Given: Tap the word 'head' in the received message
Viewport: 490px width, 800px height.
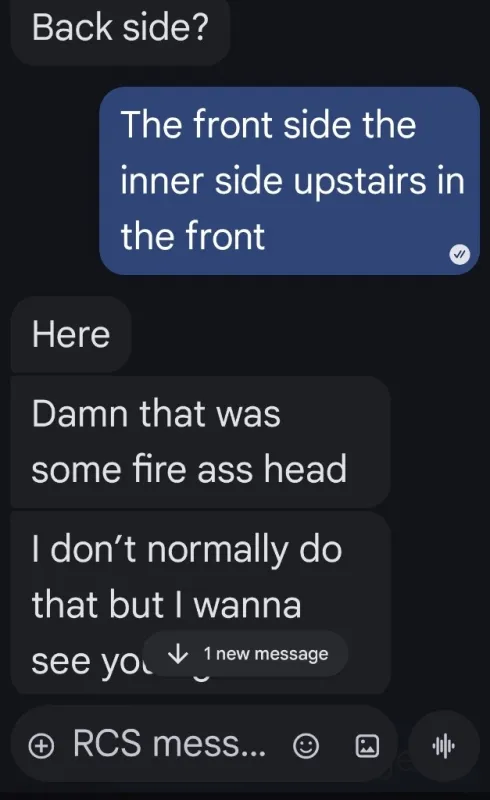Looking at the screenshot, I should [x=305, y=468].
